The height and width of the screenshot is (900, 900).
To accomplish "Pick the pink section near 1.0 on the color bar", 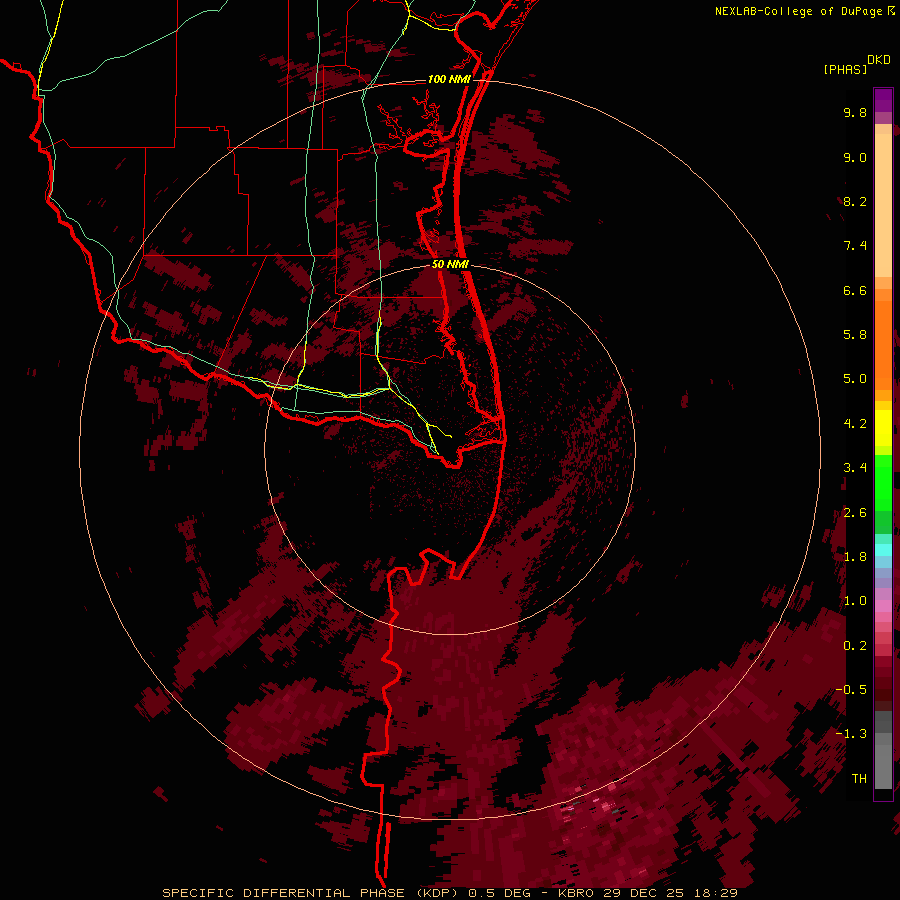I will click(x=883, y=606).
